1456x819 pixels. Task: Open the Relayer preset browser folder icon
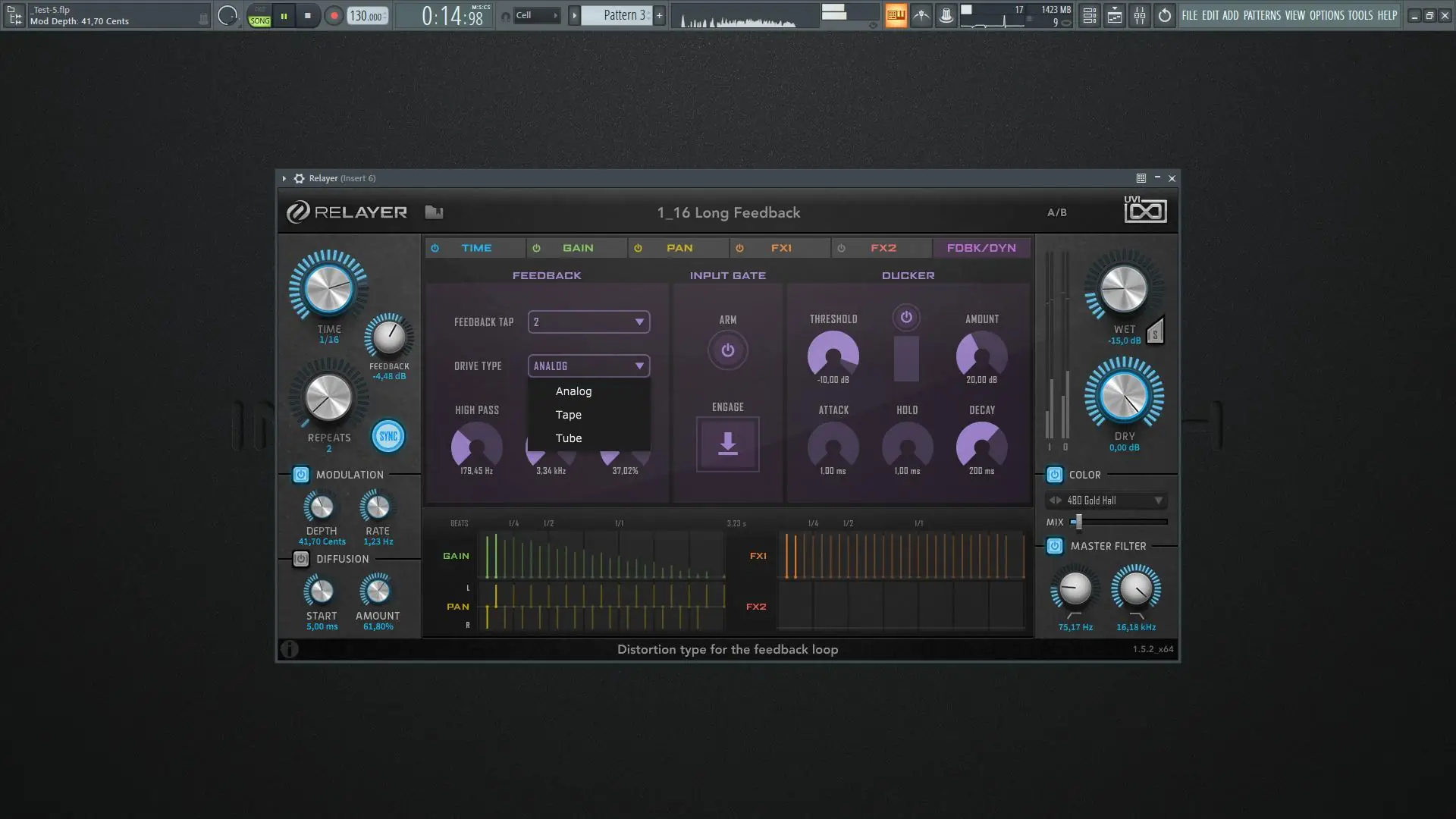(x=434, y=212)
